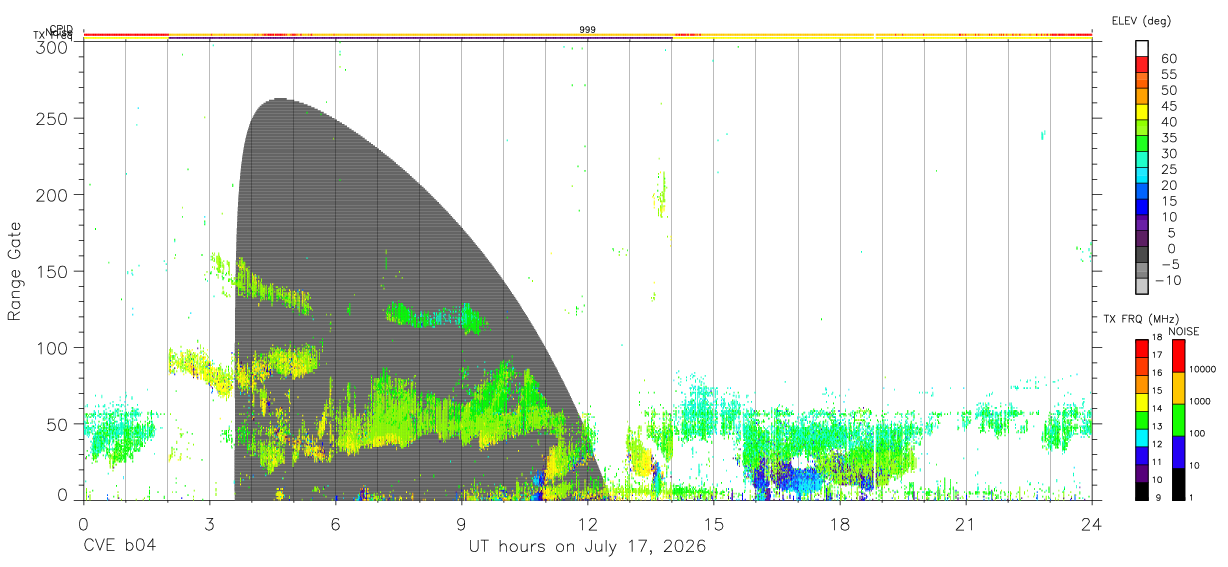Click the "30" label on ELEV scale
This screenshot has width=1228, height=567.
1169,153
